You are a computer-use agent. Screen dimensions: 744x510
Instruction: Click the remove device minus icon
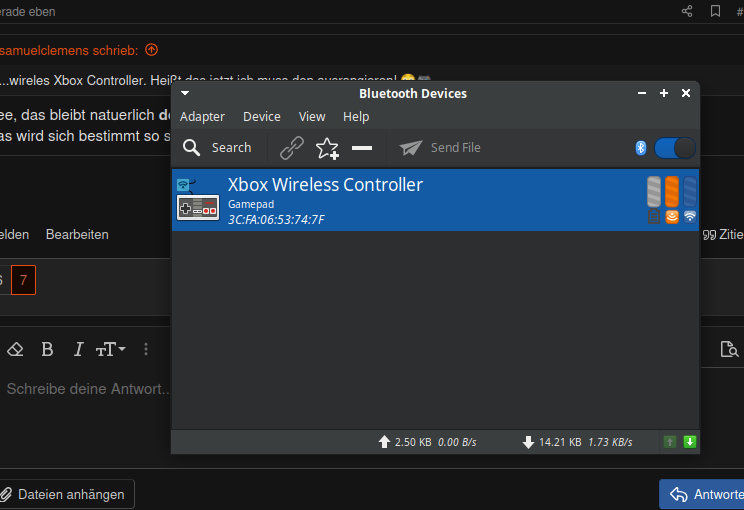tap(362, 148)
